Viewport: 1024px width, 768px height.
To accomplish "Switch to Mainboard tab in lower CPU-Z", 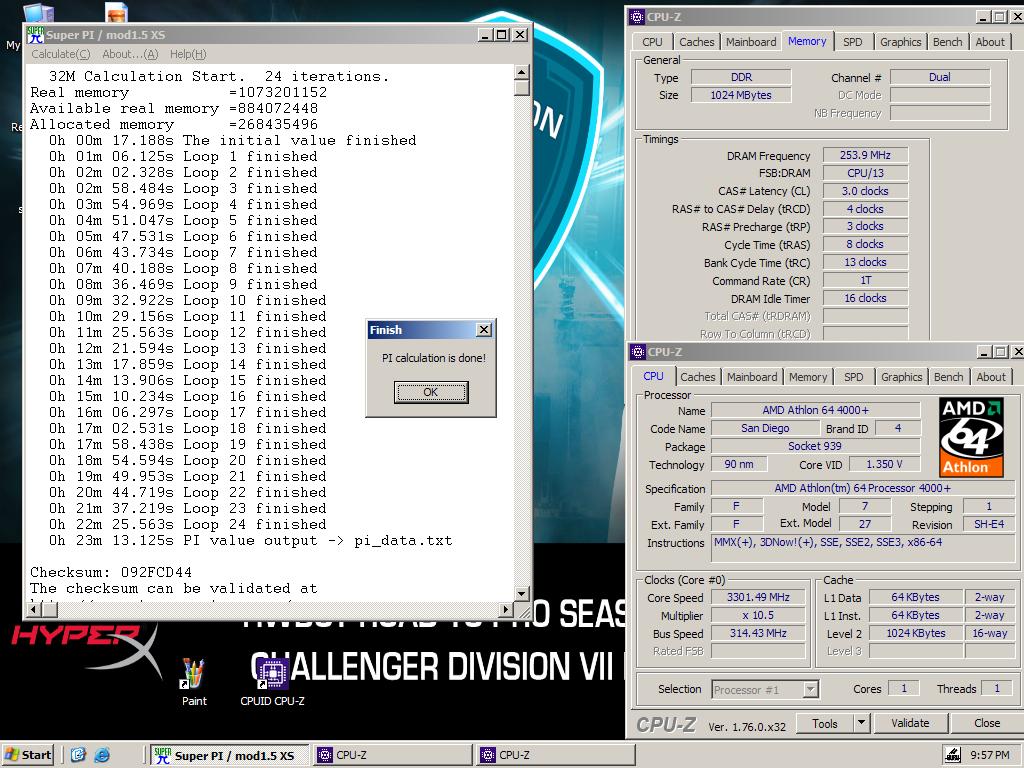I will (752, 377).
